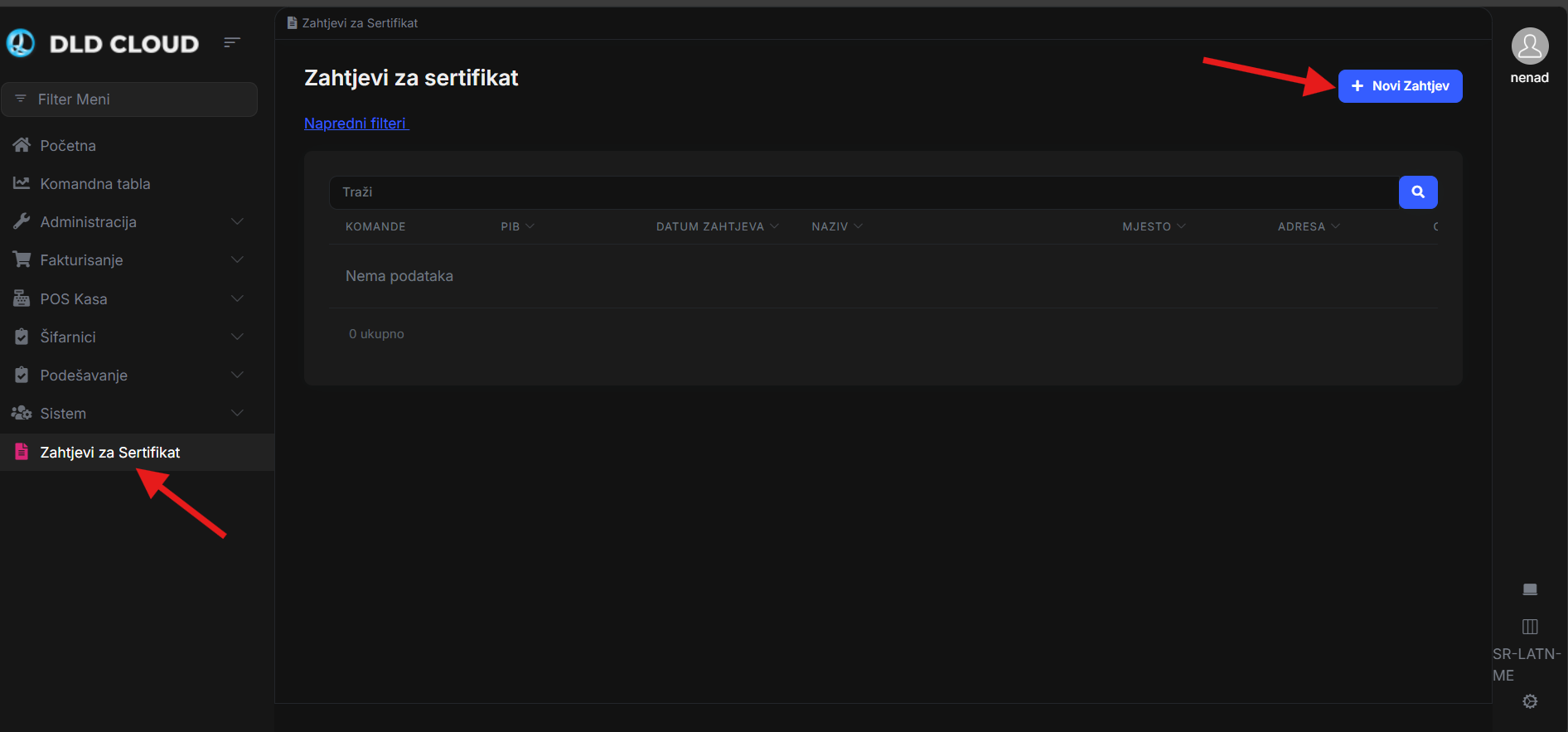This screenshot has height=732, width=1568.
Task: Focus the Traži search field
Action: point(864,192)
